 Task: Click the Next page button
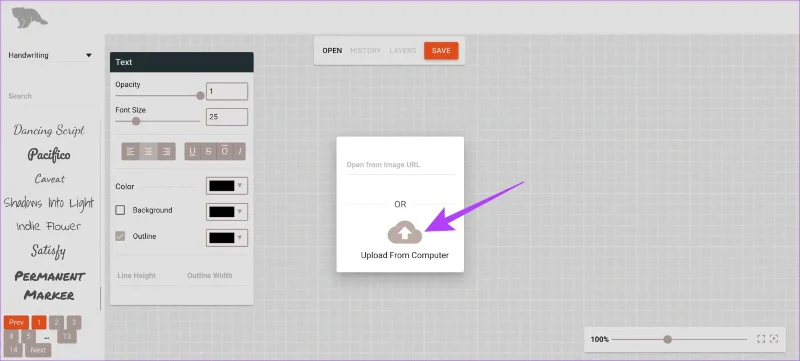click(38, 350)
